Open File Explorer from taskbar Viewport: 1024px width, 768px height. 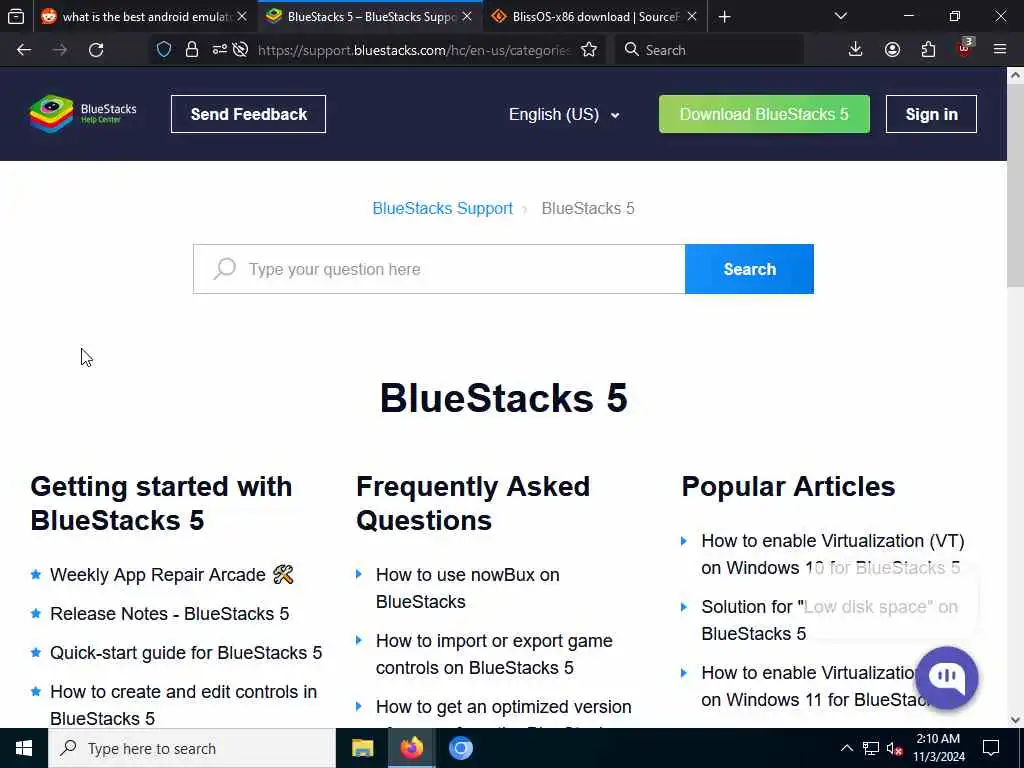[x=362, y=748]
